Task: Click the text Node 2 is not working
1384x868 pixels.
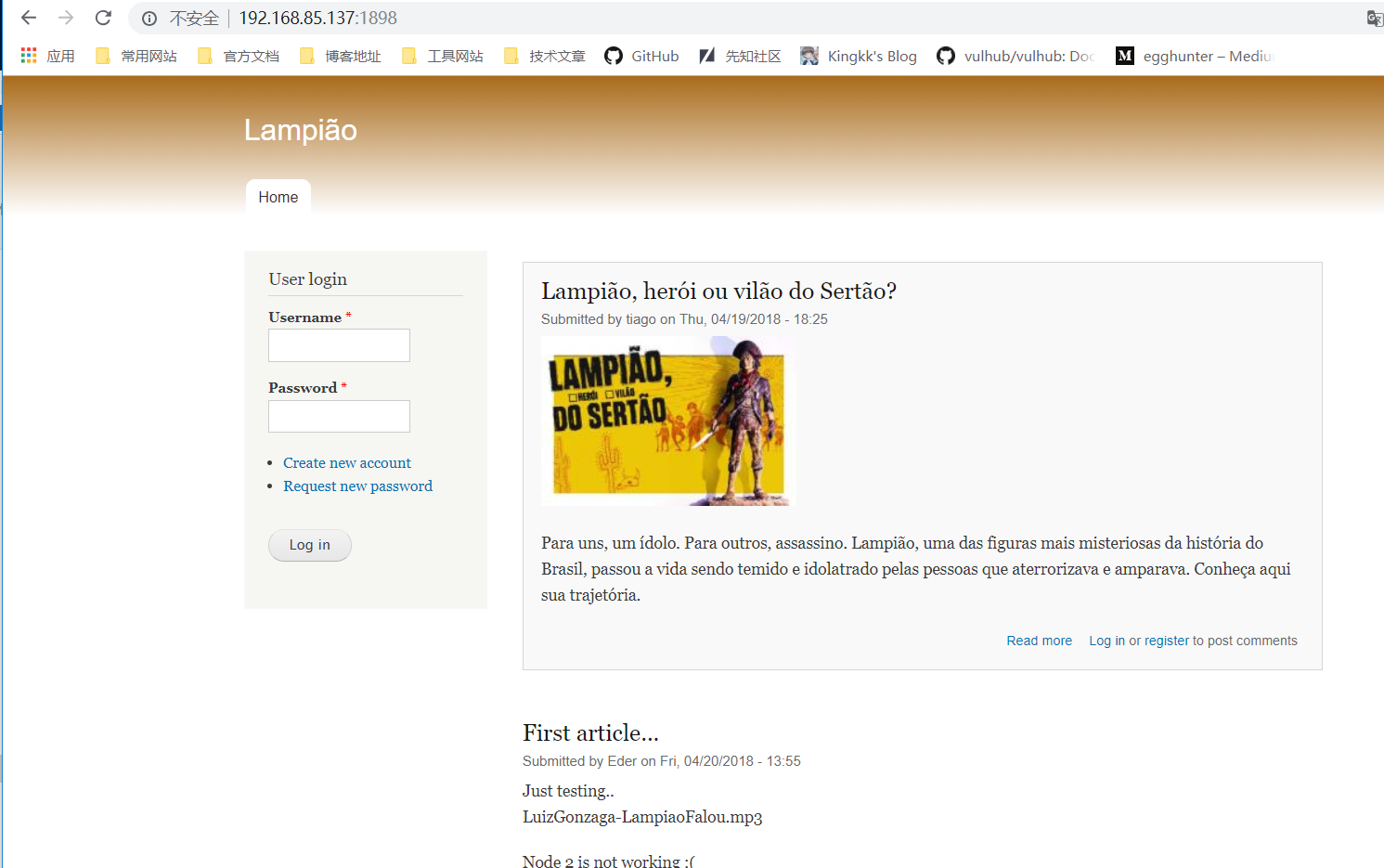Action: point(608,861)
